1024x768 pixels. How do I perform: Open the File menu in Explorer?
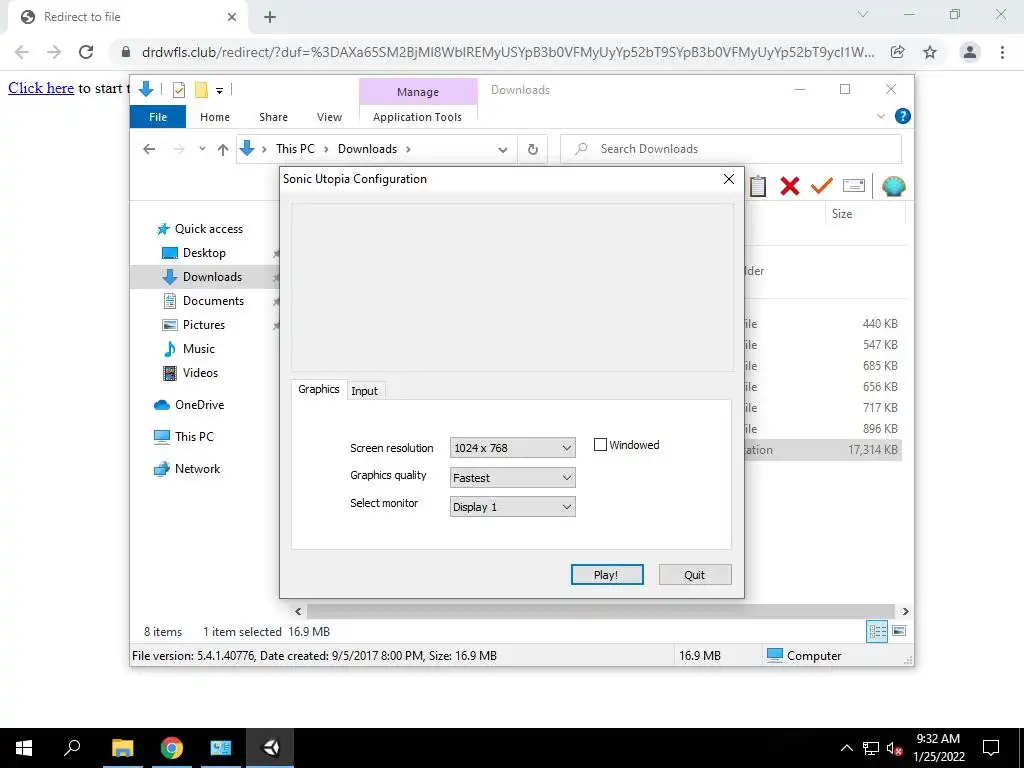(158, 117)
